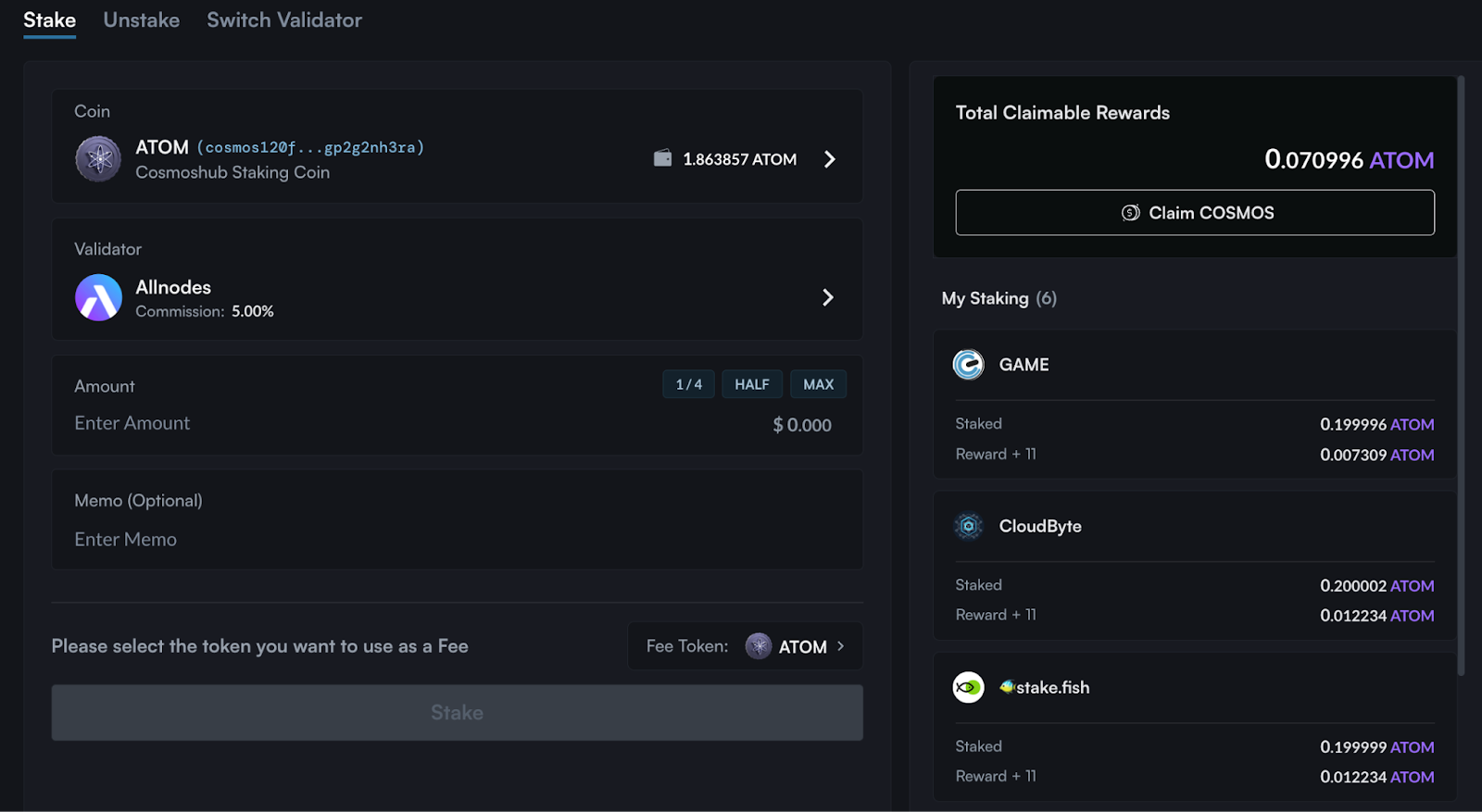
Task: Click the coin icon in Claim COSMOS
Action: click(x=1130, y=213)
